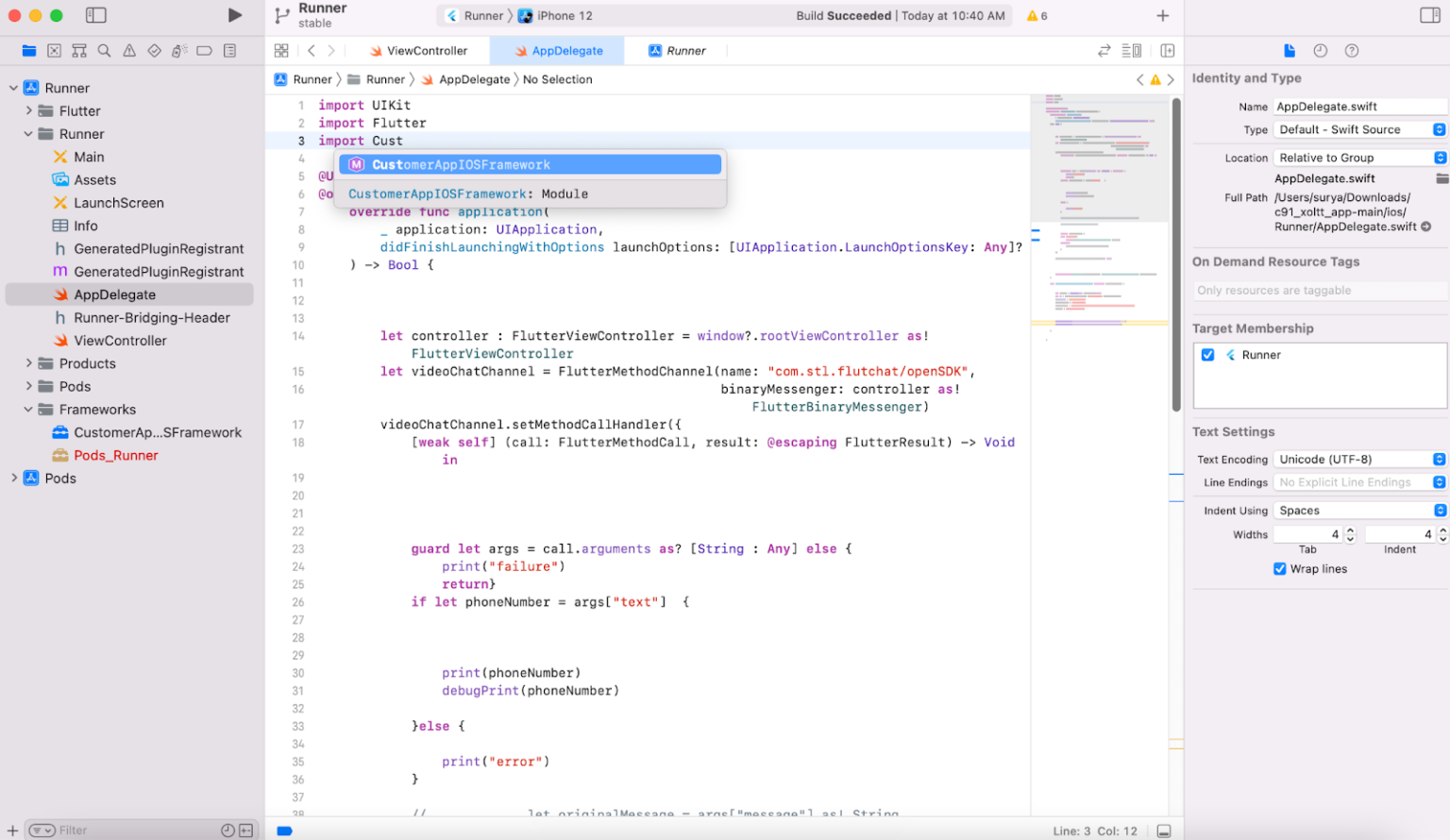Image resolution: width=1450 pixels, height=840 pixels.
Task: Open the Symbol navigator hierarchy icon
Action: (79, 51)
